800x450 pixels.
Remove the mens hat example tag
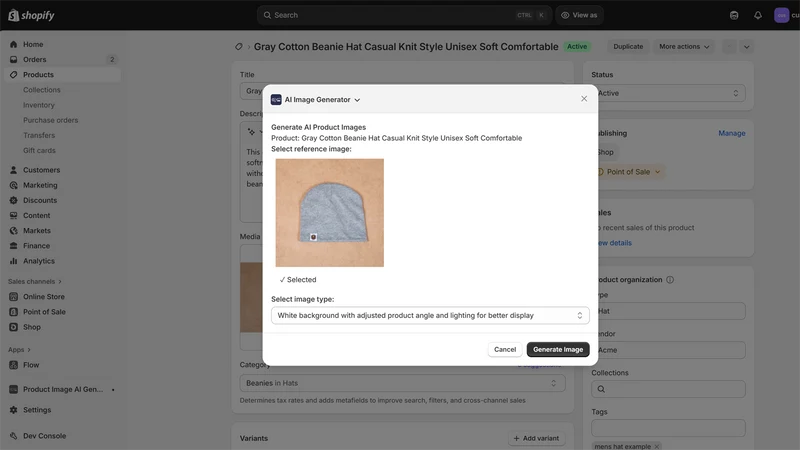657,446
